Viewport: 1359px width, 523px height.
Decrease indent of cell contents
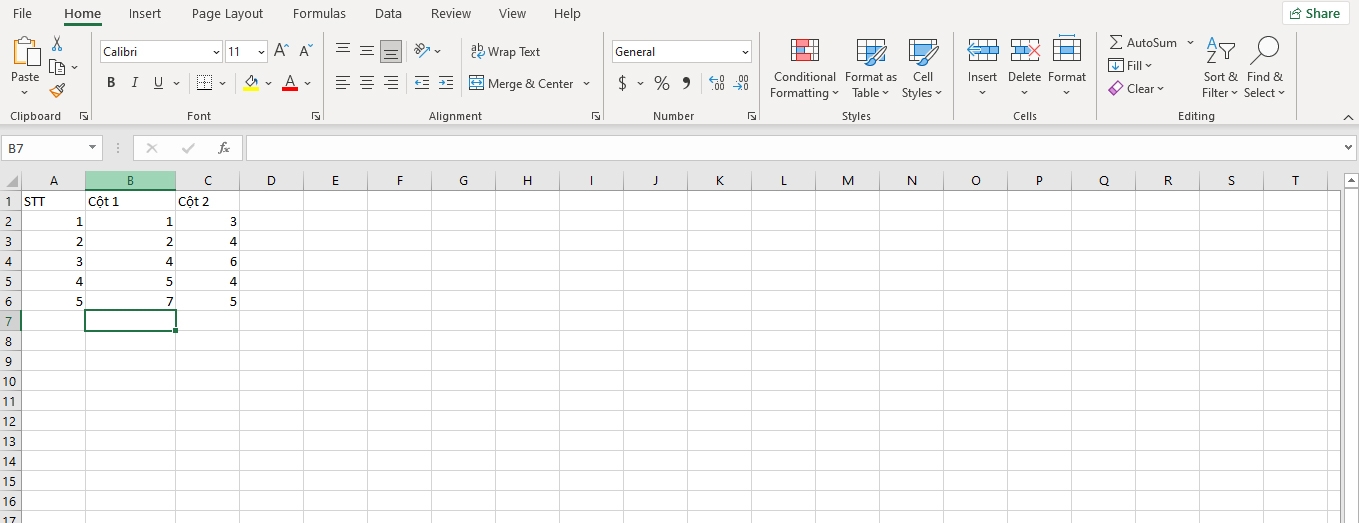pos(422,83)
